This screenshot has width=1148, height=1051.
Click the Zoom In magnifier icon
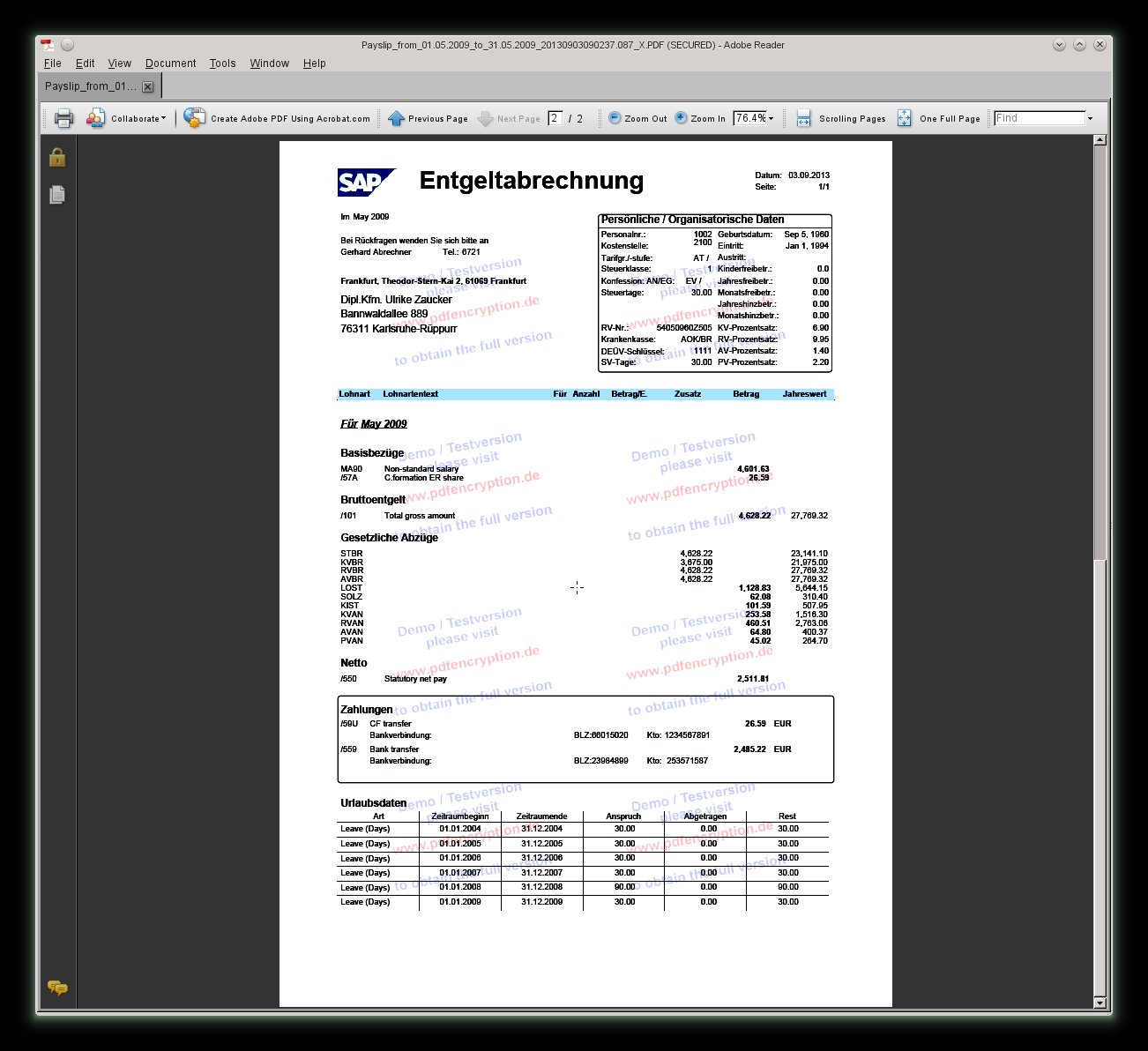click(681, 118)
